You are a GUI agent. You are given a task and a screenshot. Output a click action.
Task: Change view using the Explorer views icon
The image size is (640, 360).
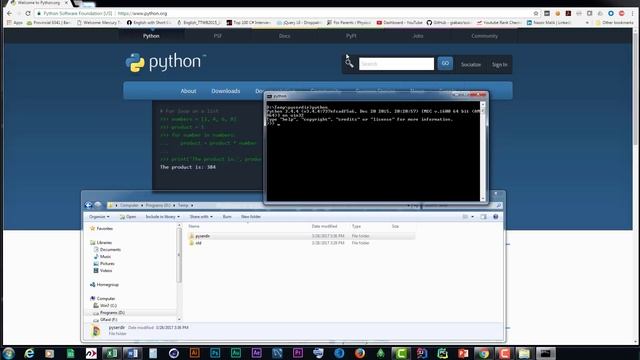point(465,217)
